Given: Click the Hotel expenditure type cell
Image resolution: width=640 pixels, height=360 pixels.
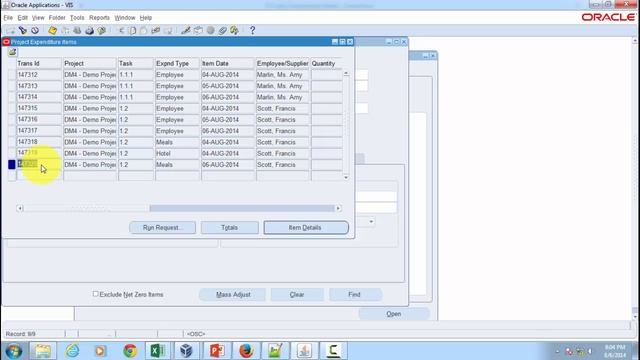Looking at the screenshot, I should pyautogui.click(x=177, y=153).
